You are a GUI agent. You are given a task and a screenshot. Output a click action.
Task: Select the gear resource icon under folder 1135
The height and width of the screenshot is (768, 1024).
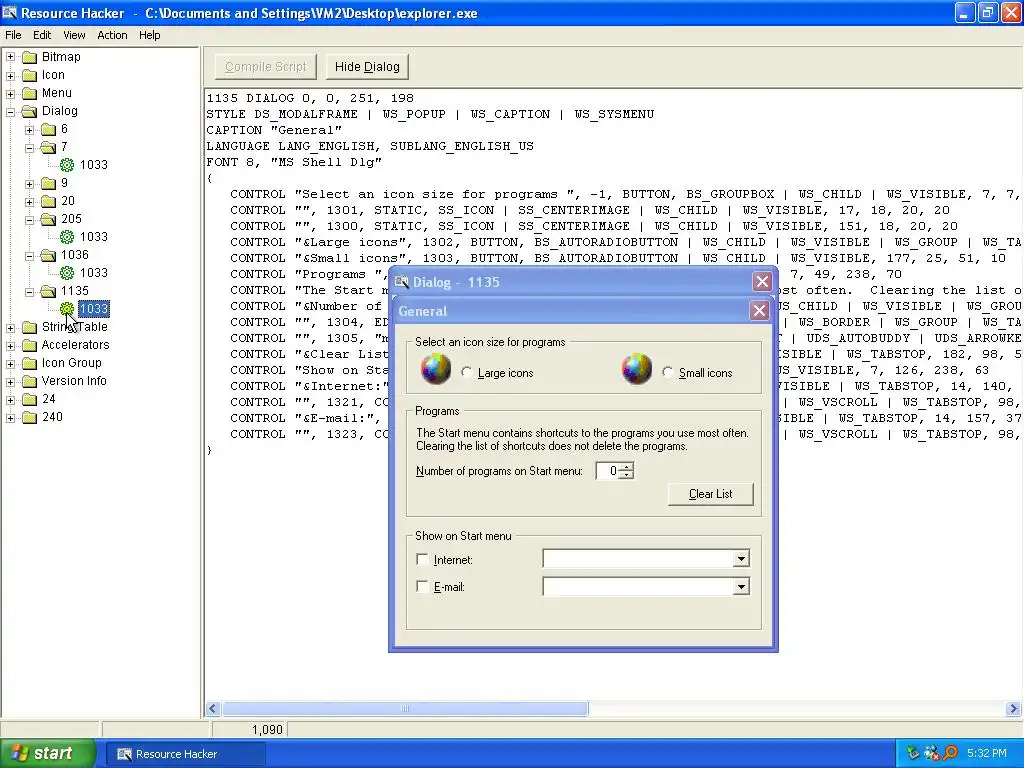point(67,308)
